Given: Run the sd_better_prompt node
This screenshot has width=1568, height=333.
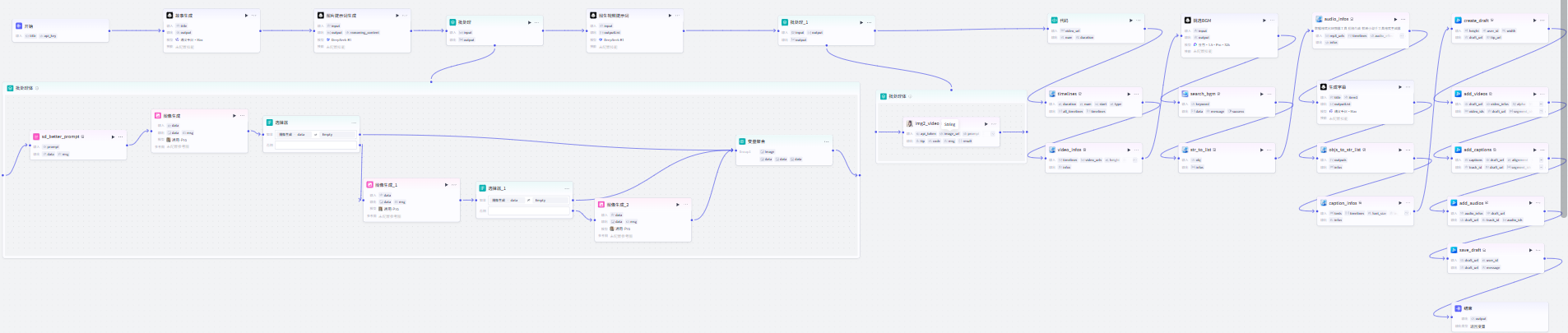Looking at the screenshot, I should [113, 136].
